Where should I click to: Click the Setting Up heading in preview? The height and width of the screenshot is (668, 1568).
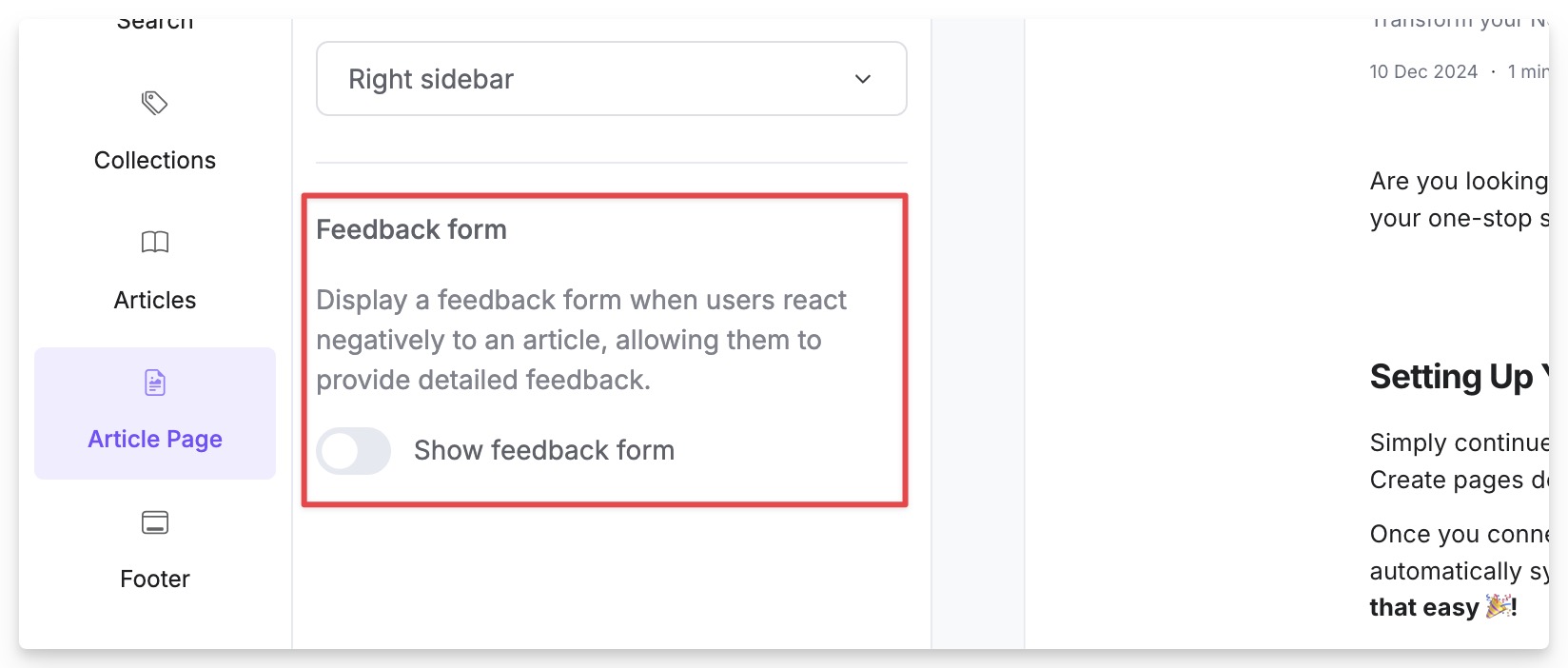point(1460,378)
